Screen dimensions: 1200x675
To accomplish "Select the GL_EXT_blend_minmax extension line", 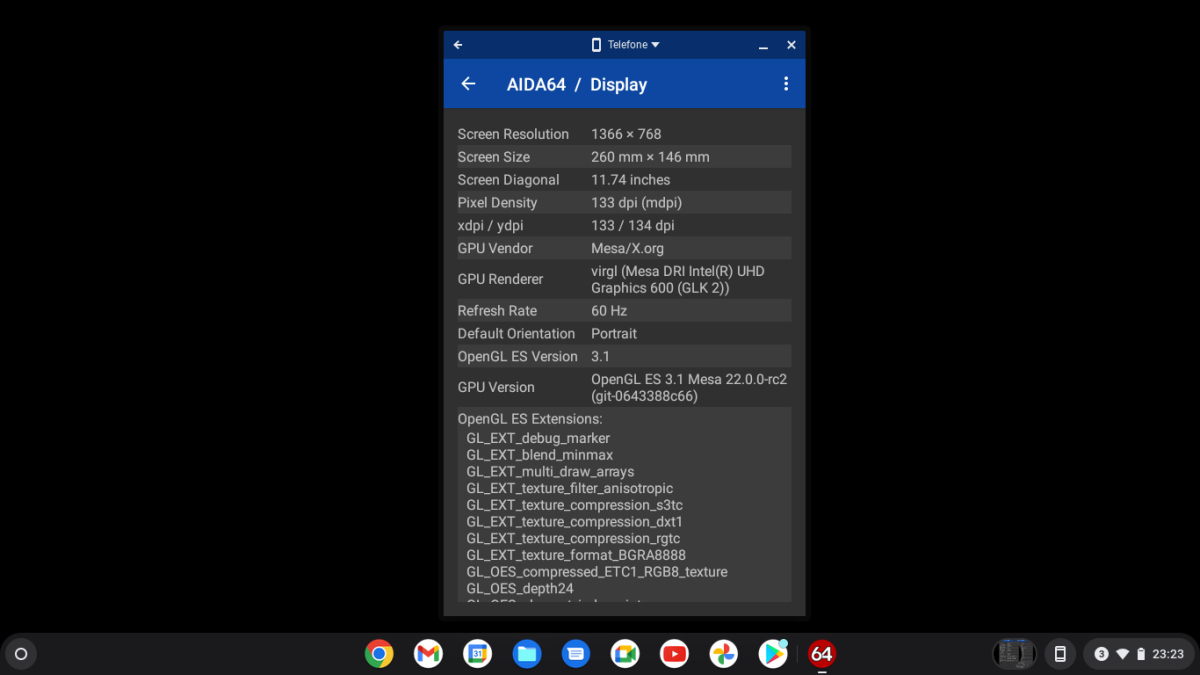I will (540, 455).
